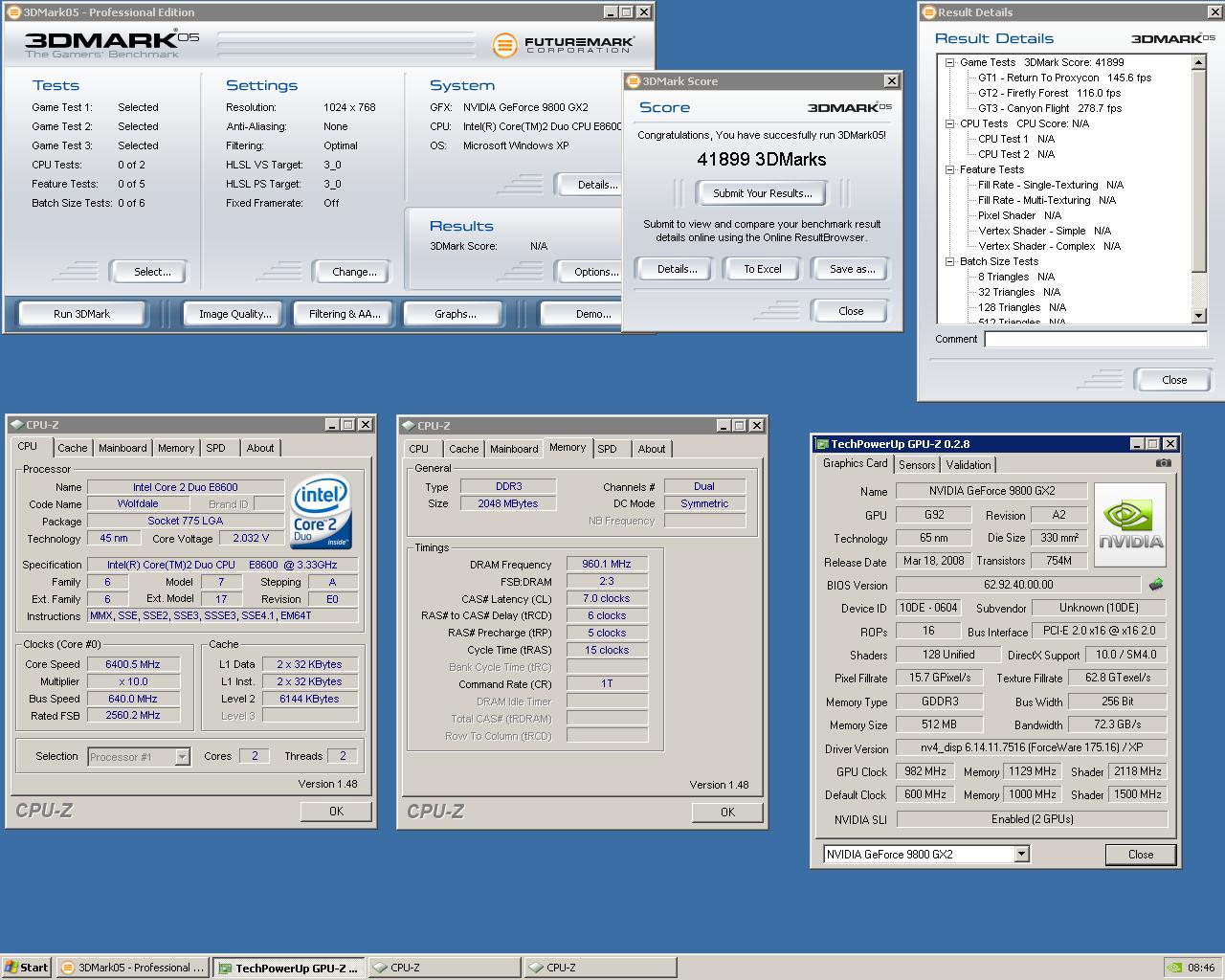1225x980 pixels.
Task: Click OK in CPU-Z memory window
Action: pos(727,812)
